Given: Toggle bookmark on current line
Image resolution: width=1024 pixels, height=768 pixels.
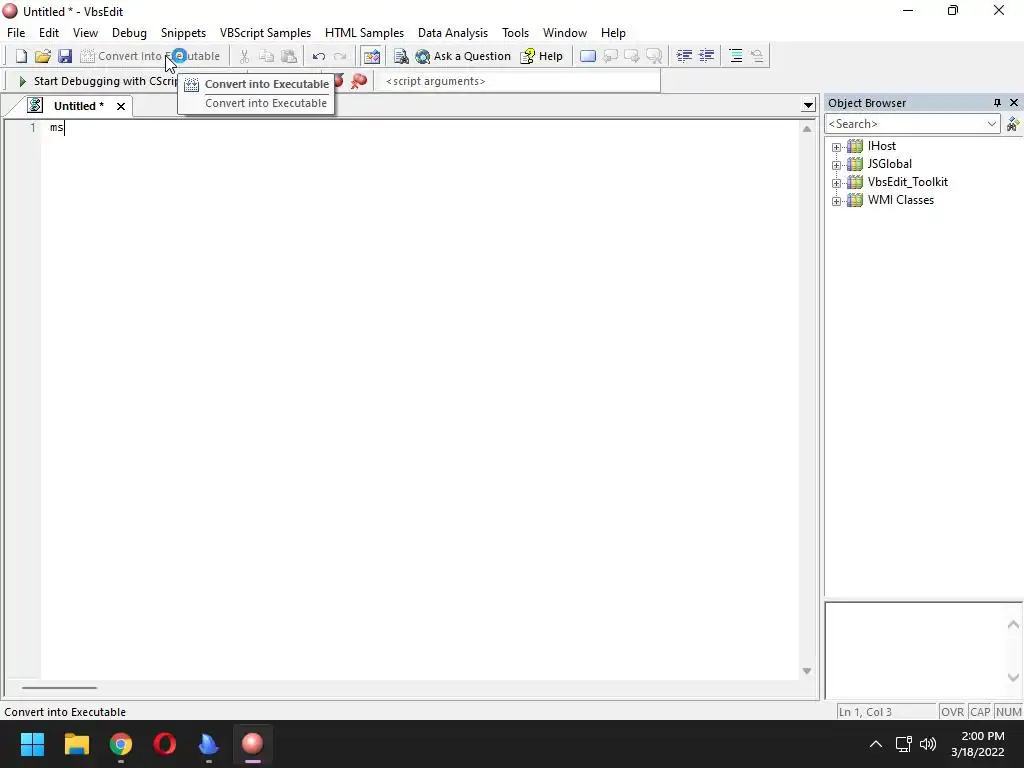Looking at the screenshot, I should coord(588,56).
